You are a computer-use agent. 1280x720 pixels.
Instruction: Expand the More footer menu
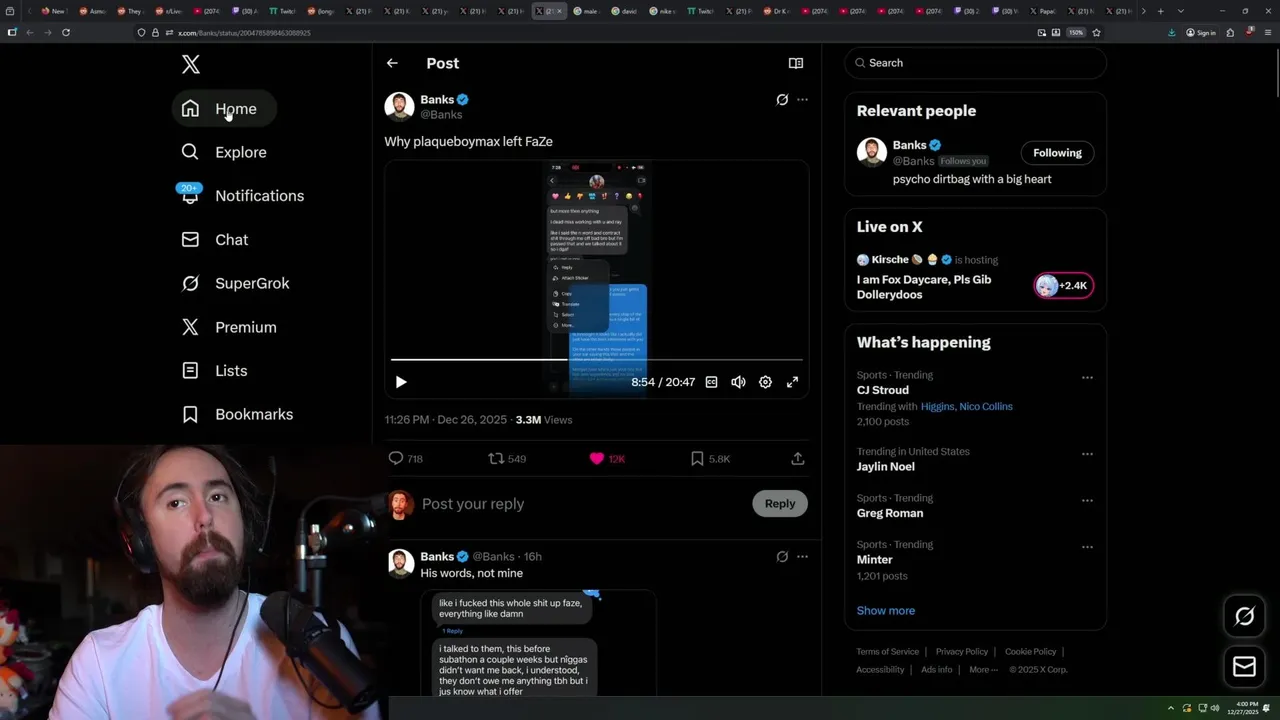983,670
